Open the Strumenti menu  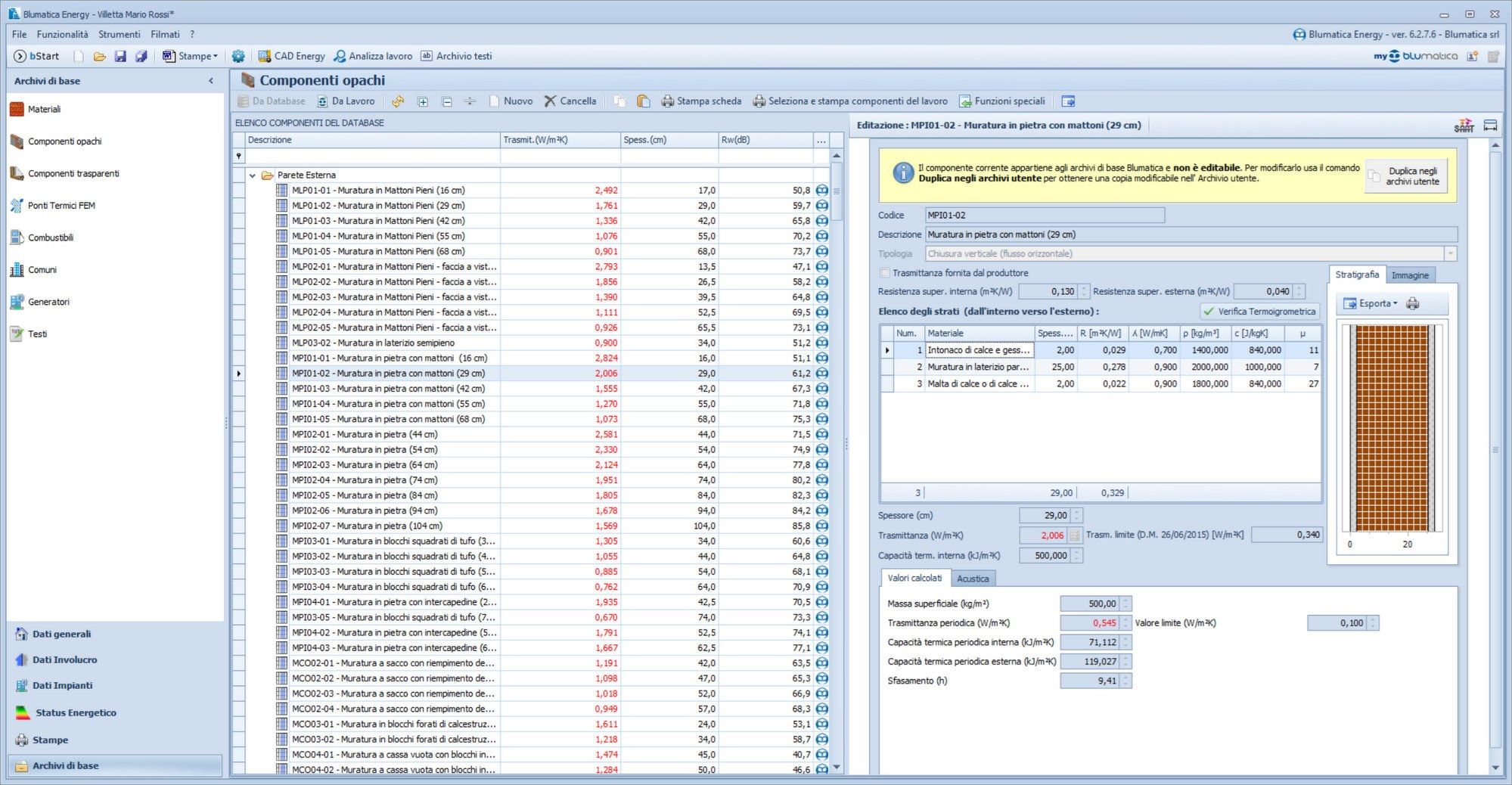(119, 34)
